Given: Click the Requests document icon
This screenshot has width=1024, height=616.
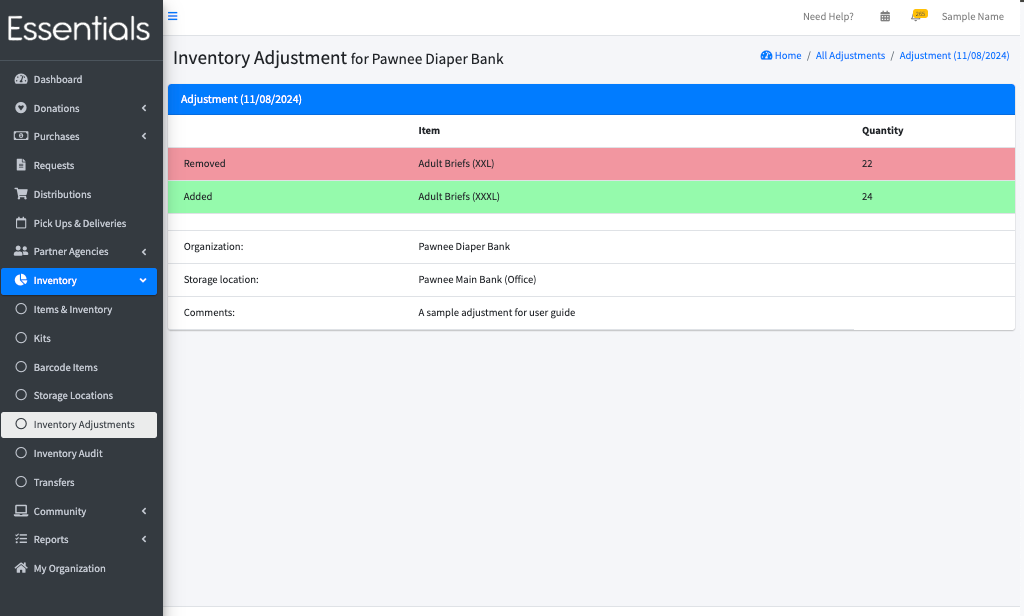Looking at the screenshot, I should pos(21,165).
